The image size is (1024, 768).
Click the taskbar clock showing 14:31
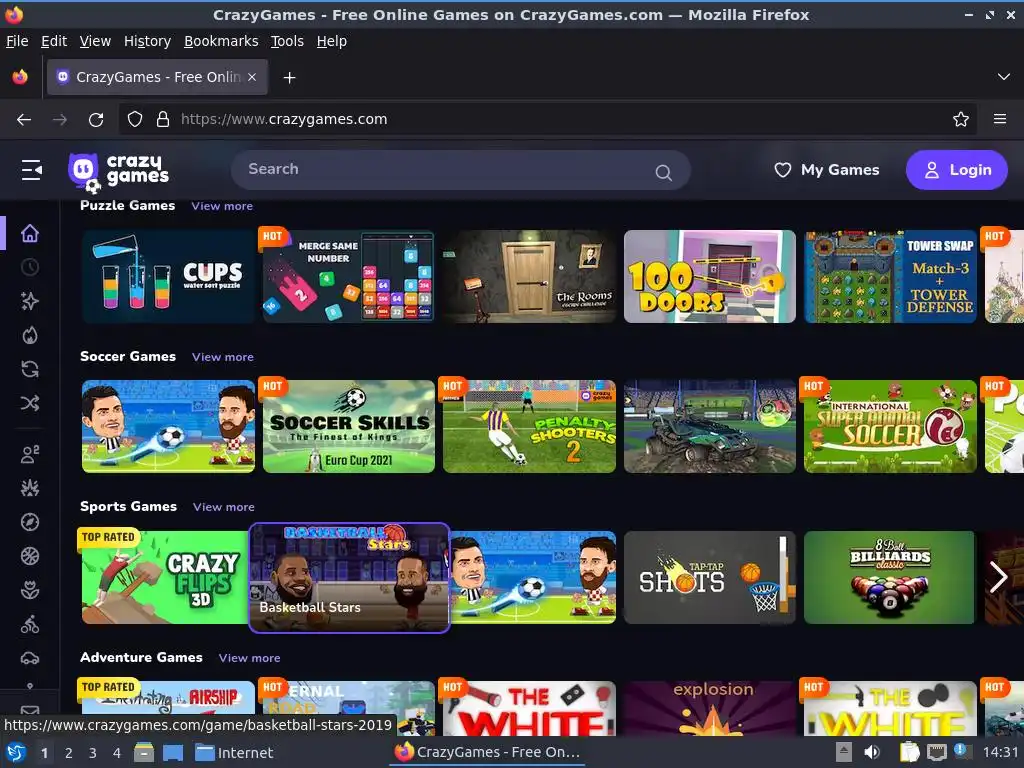[1000, 752]
